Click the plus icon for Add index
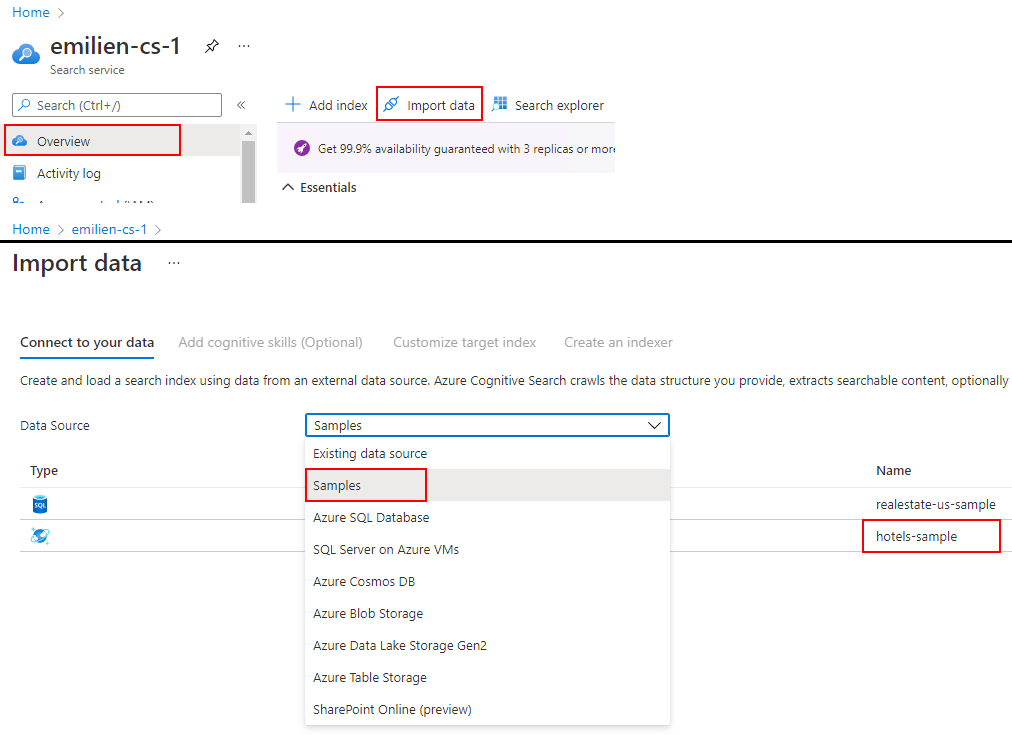 293,105
